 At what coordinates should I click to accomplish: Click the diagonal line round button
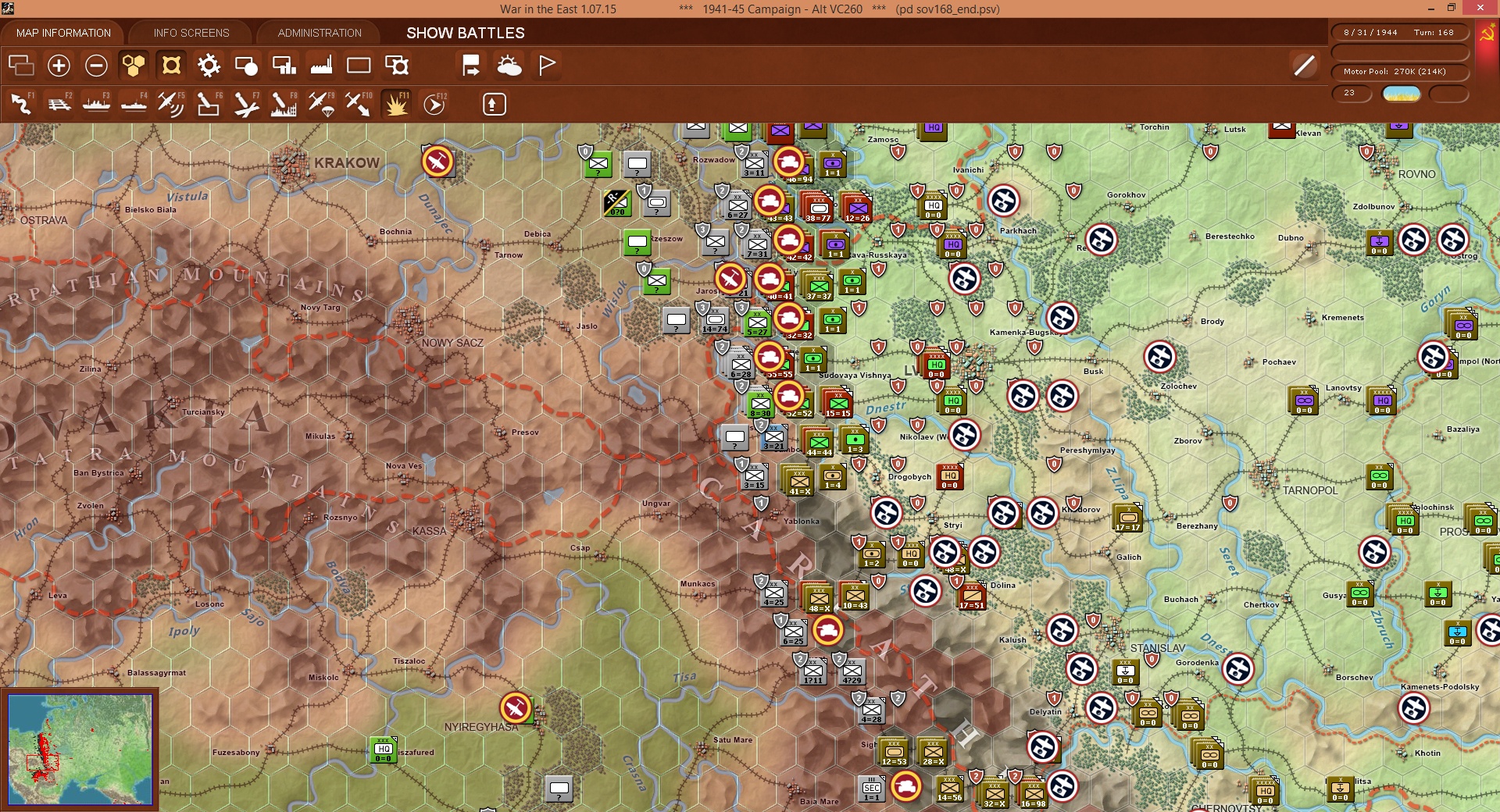tap(1304, 66)
